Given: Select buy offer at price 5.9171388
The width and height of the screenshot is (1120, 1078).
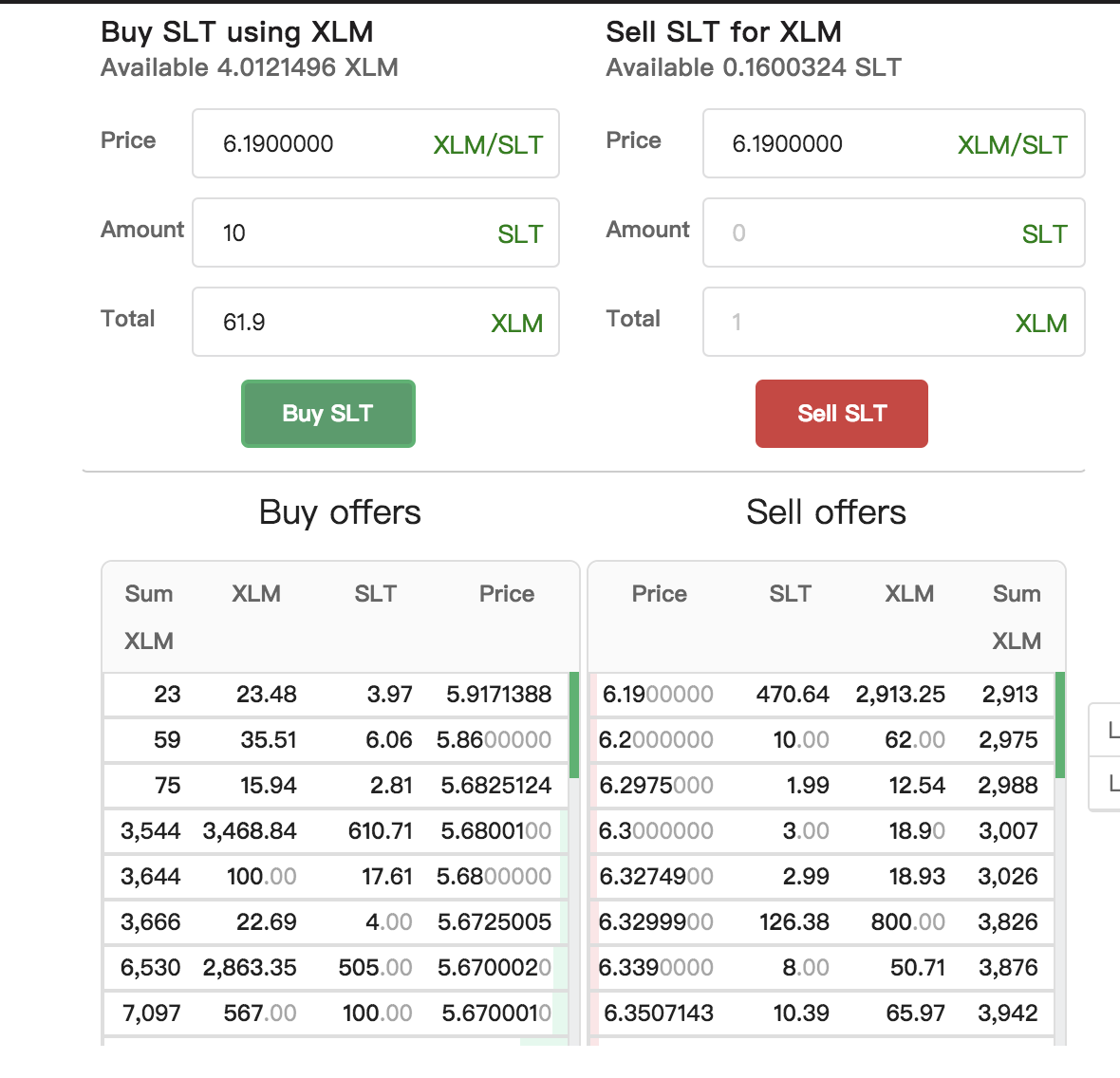Looking at the screenshot, I should [x=336, y=695].
